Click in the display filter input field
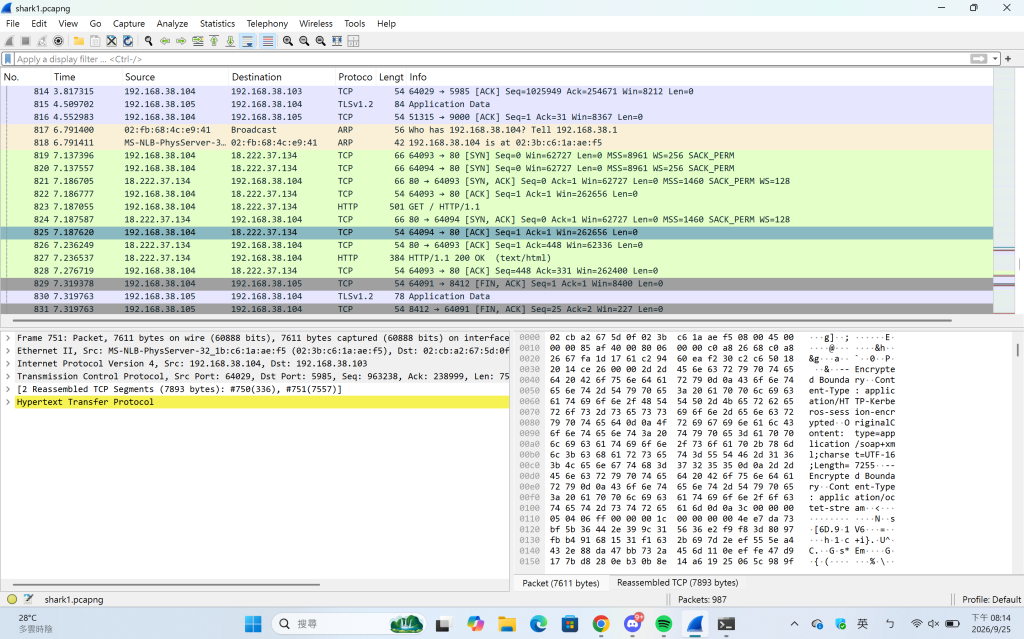 pyautogui.click(x=490, y=59)
